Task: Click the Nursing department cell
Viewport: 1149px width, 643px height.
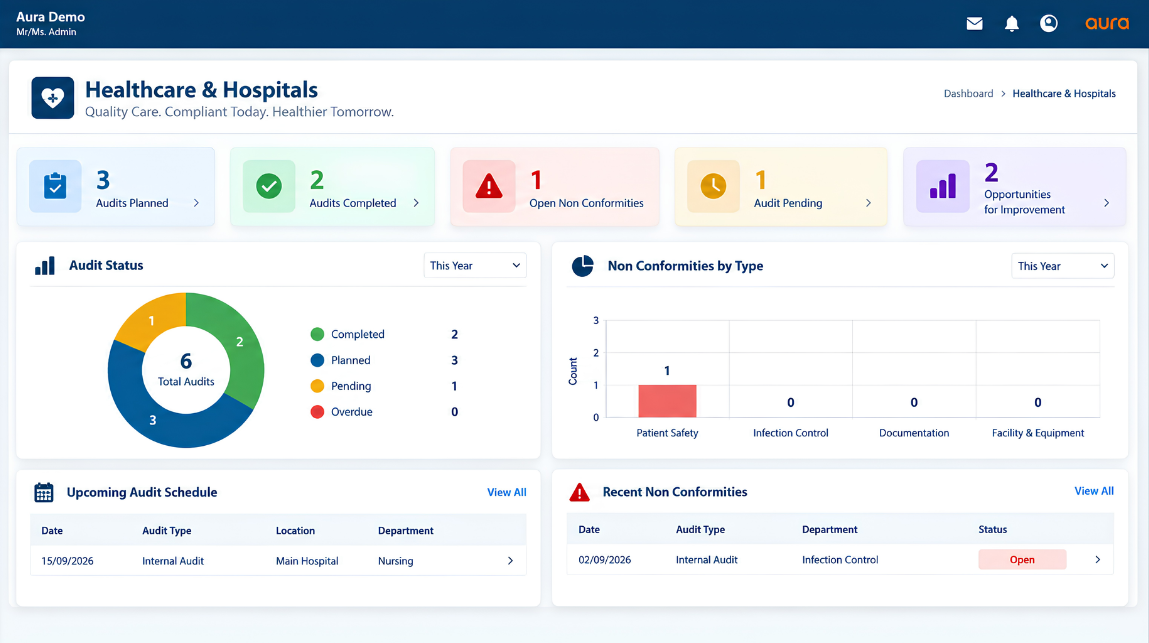Action: (396, 561)
